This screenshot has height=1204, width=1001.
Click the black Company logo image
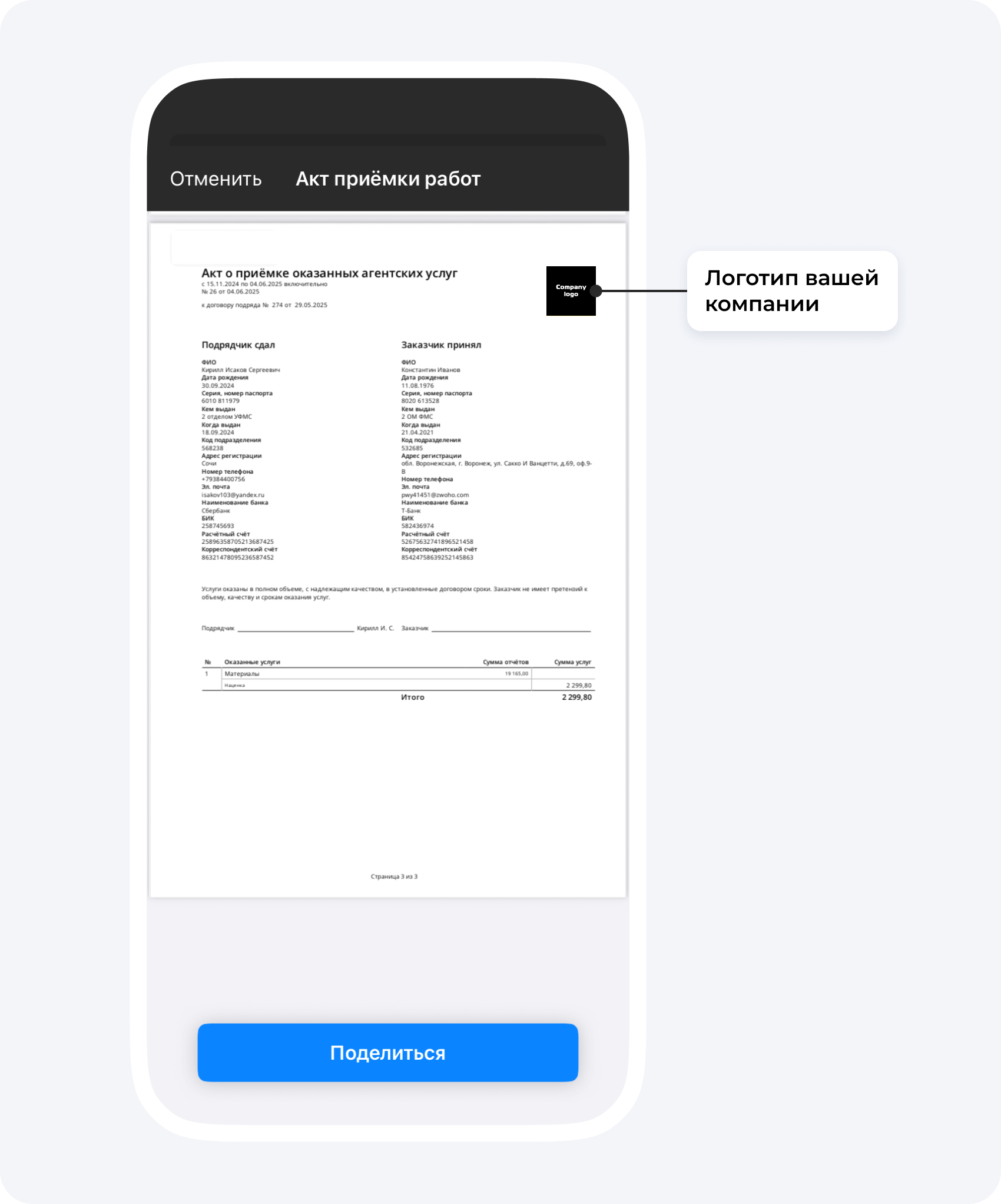571,290
